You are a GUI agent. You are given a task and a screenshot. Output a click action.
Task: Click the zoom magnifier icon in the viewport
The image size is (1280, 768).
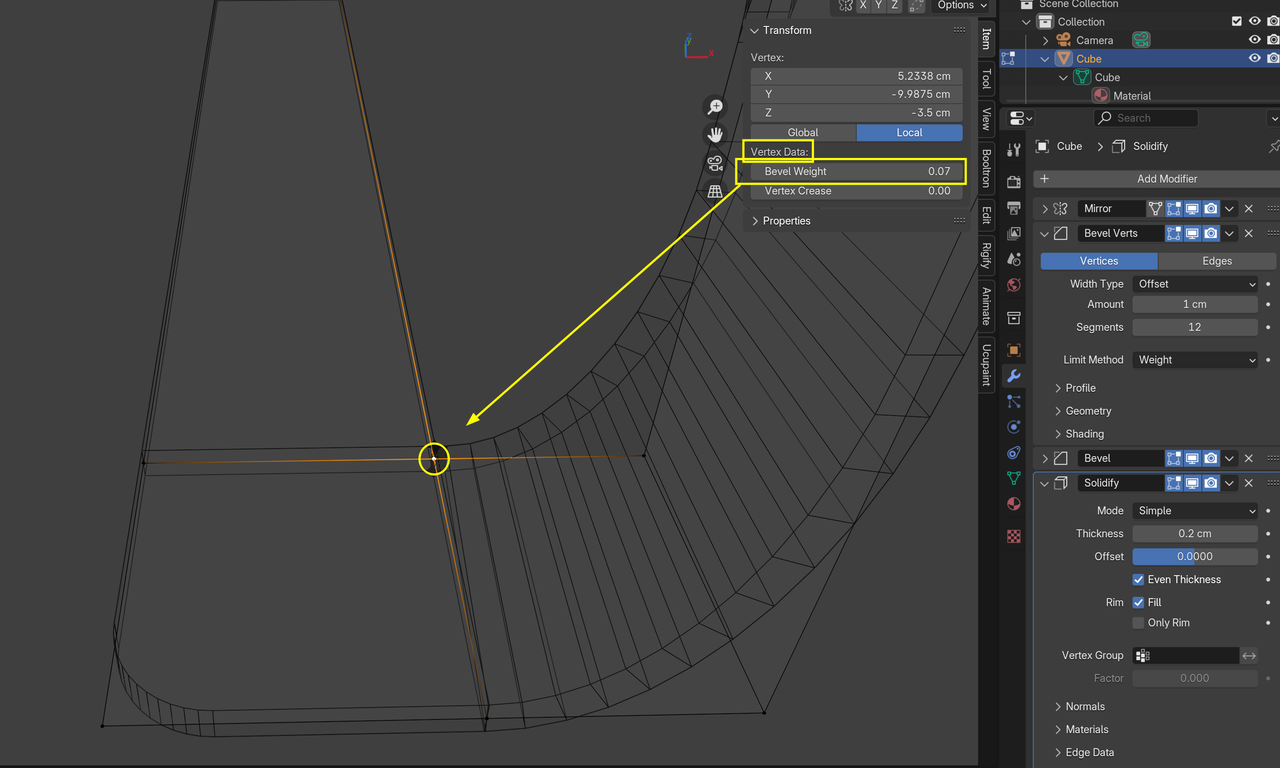tap(714, 107)
